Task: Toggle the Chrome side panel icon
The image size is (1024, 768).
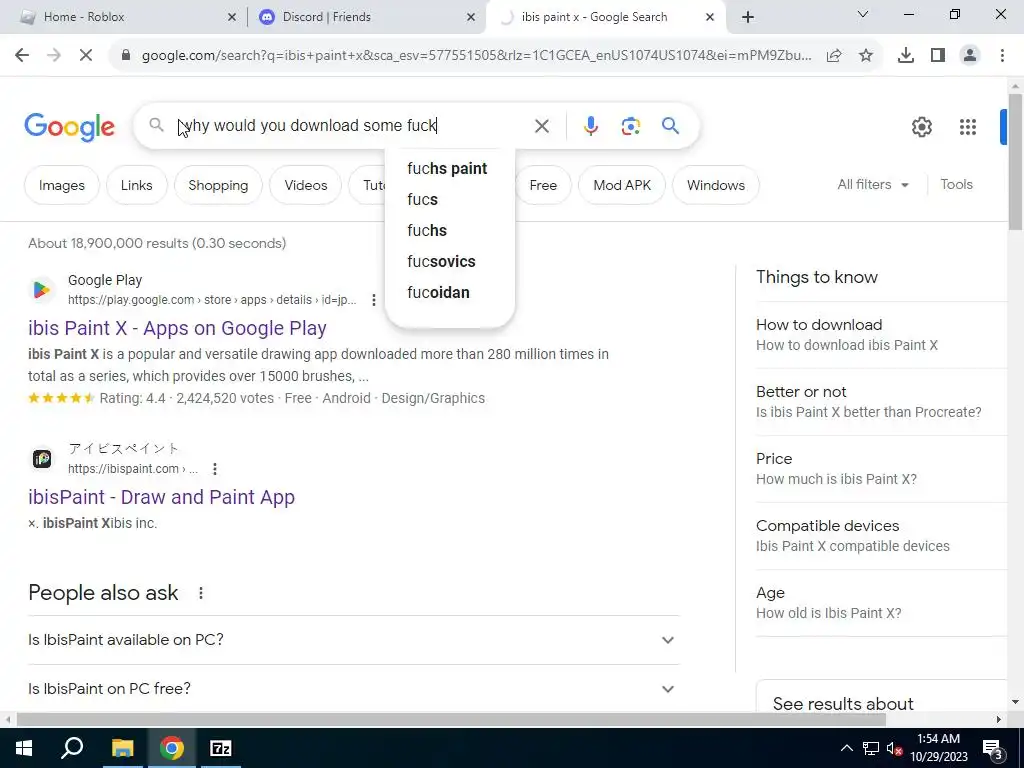Action: click(x=938, y=56)
